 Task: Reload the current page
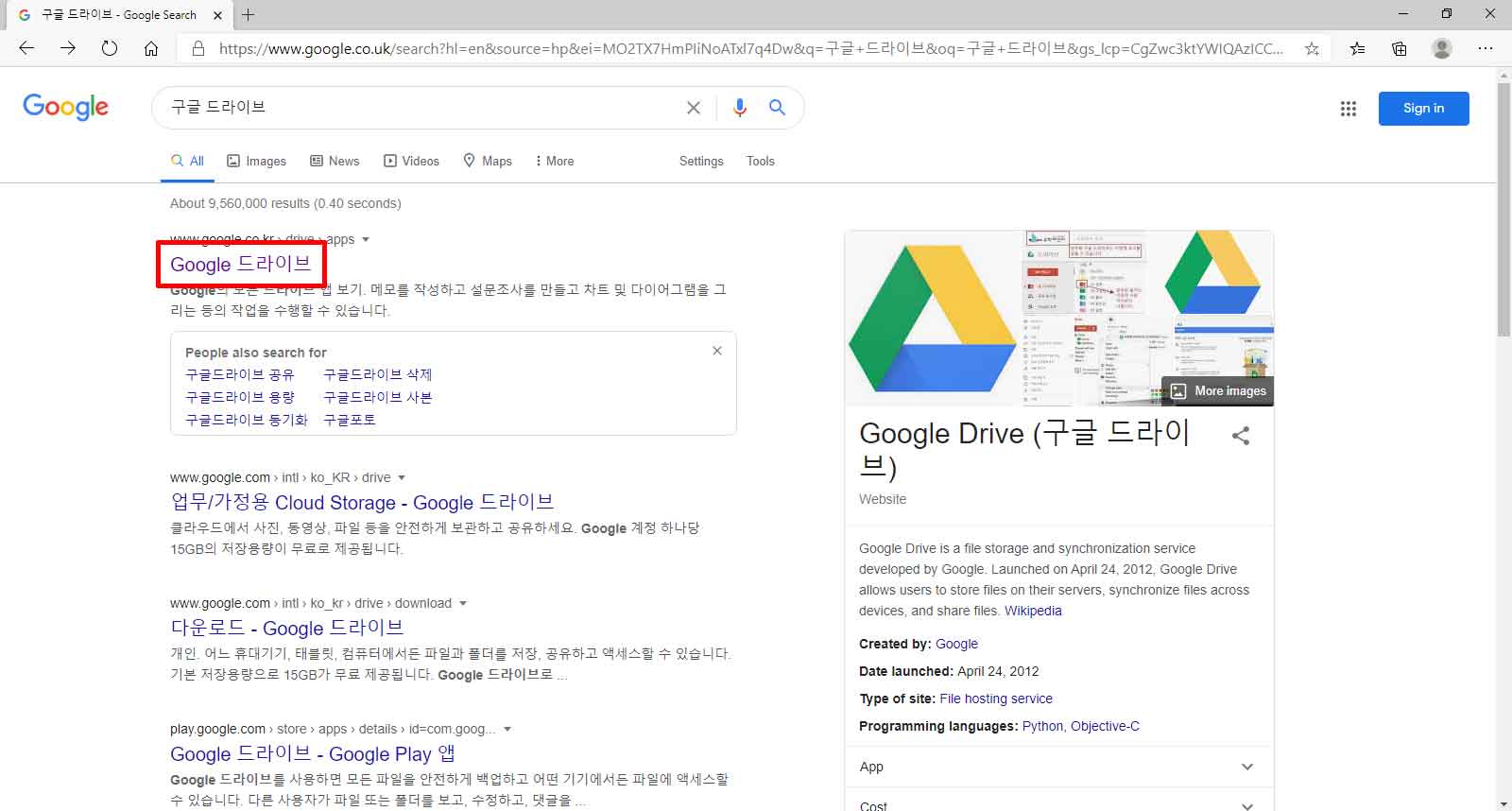(110, 48)
